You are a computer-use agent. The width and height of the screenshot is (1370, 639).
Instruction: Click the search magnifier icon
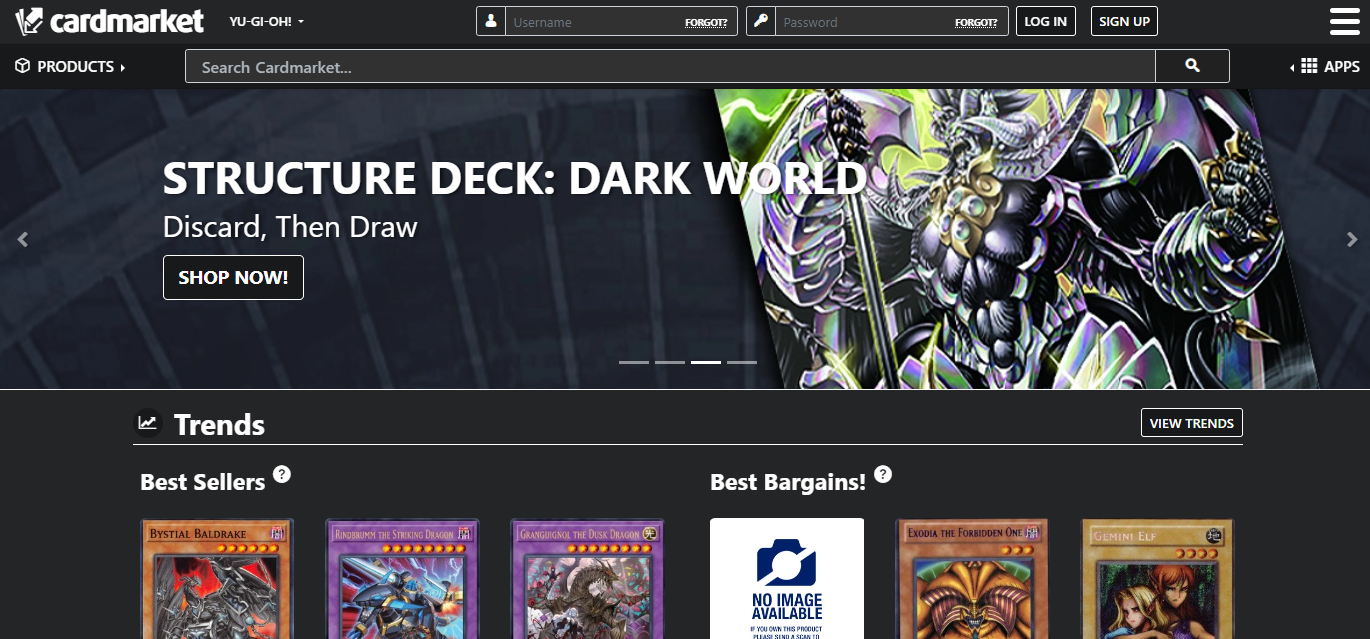point(1192,66)
